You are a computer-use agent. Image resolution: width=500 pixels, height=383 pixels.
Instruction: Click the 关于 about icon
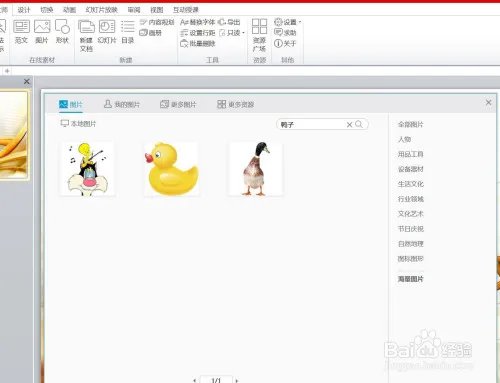tap(285, 43)
